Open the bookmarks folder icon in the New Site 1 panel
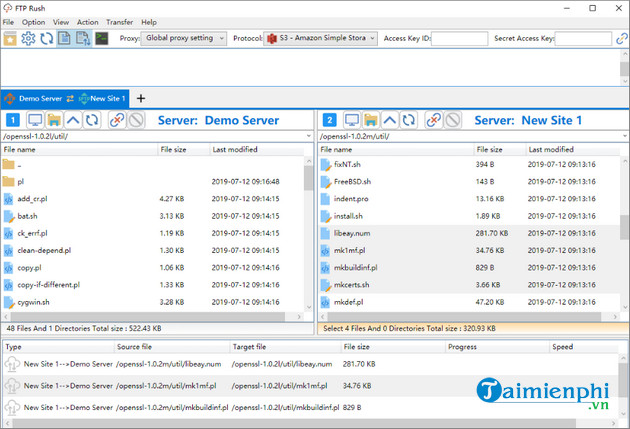 (x=370, y=120)
